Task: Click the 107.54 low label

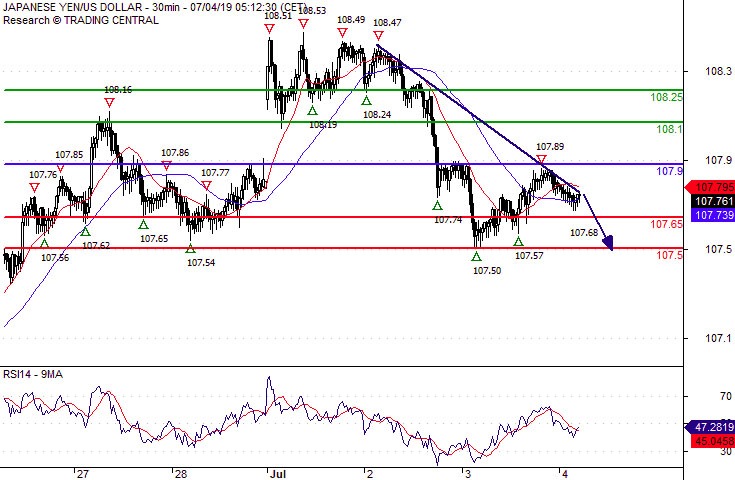Action: pos(201,262)
